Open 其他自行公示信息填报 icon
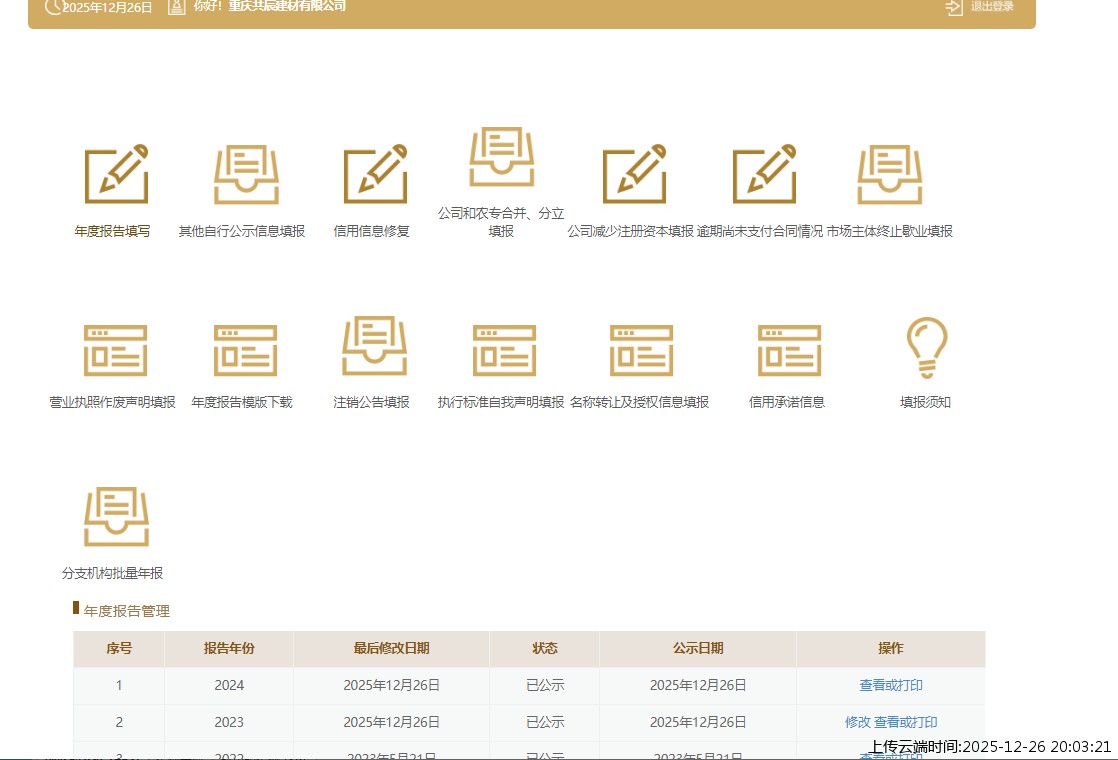This screenshot has width=1118, height=760. click(245, 176)
